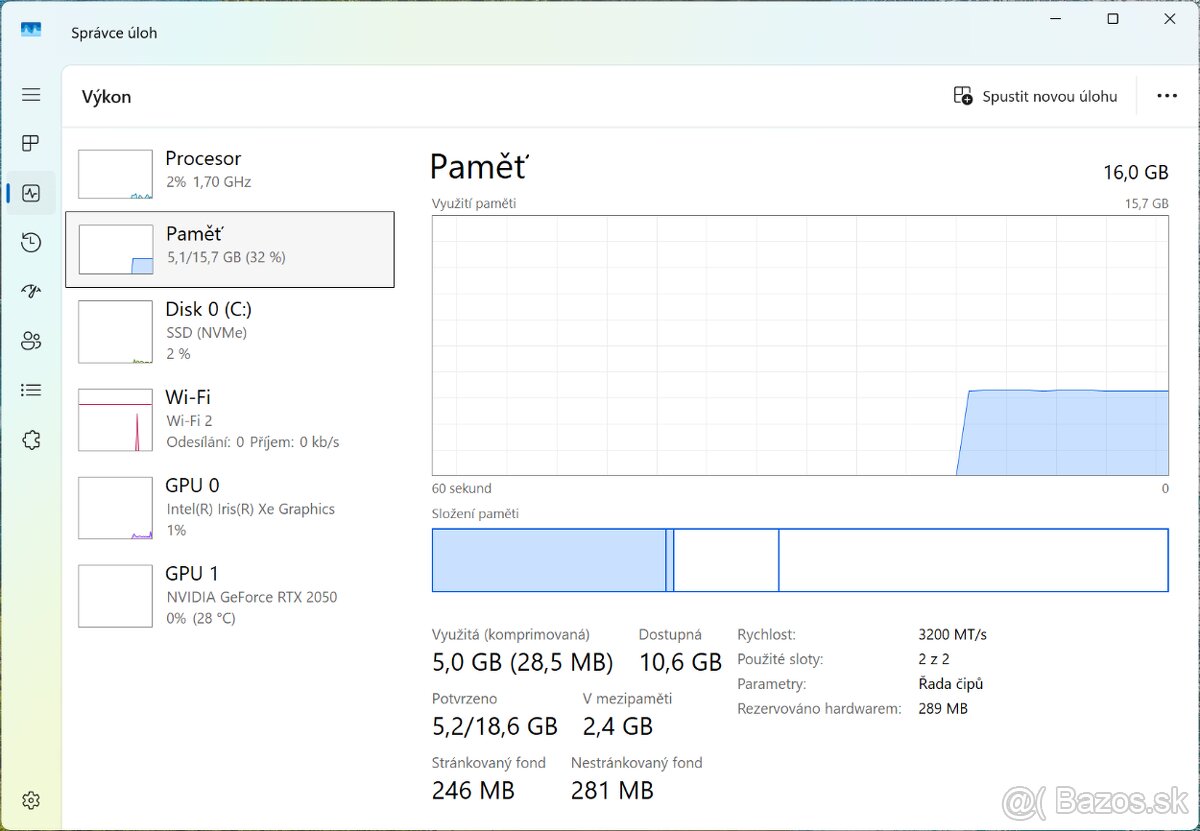Select Procesor in the performance list

click(x=232, y=169)
